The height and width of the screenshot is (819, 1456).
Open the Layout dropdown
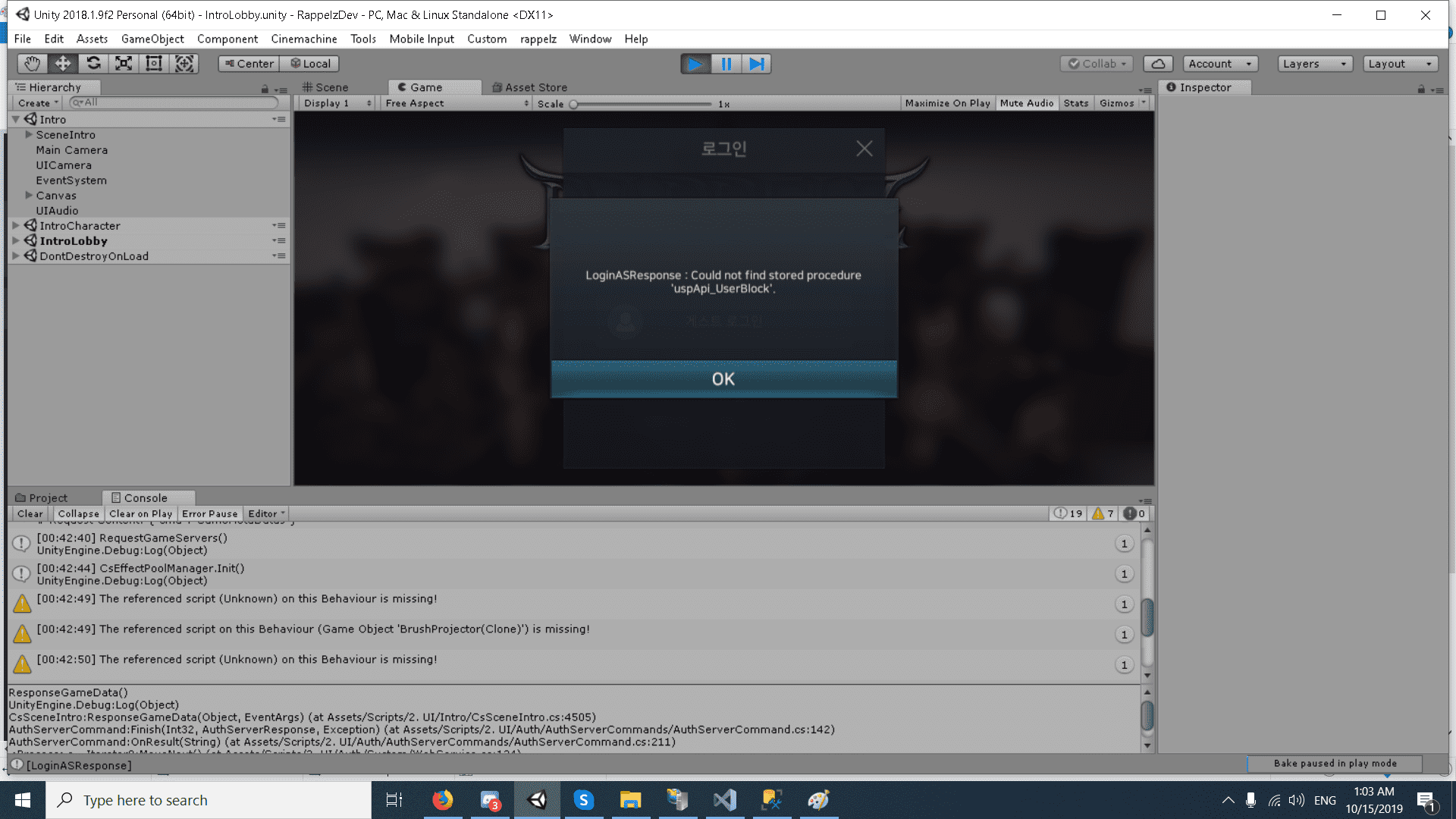(1401, 64)
